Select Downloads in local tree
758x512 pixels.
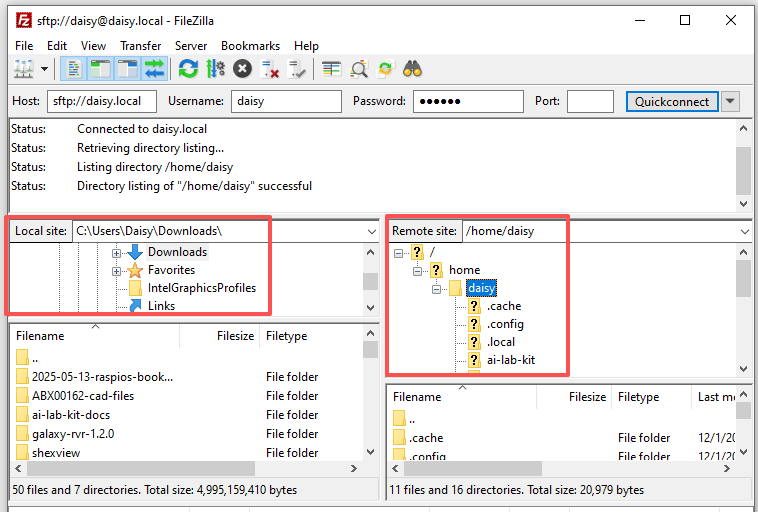pos(177,252)
